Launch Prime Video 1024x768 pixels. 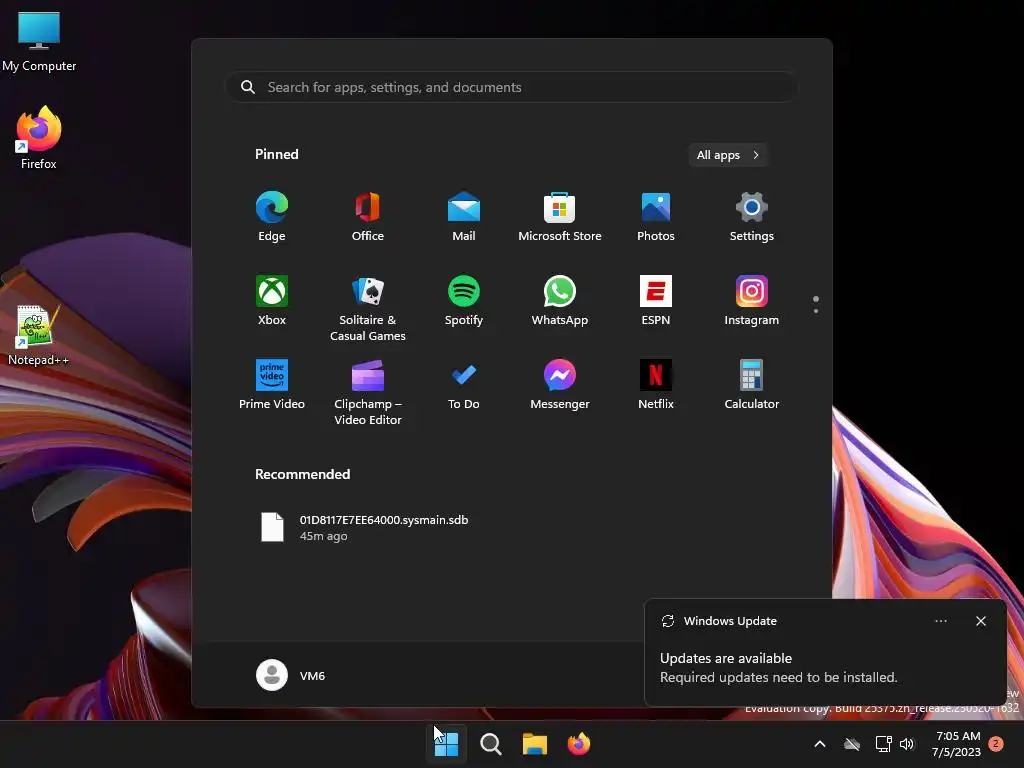tap(272, 385)
